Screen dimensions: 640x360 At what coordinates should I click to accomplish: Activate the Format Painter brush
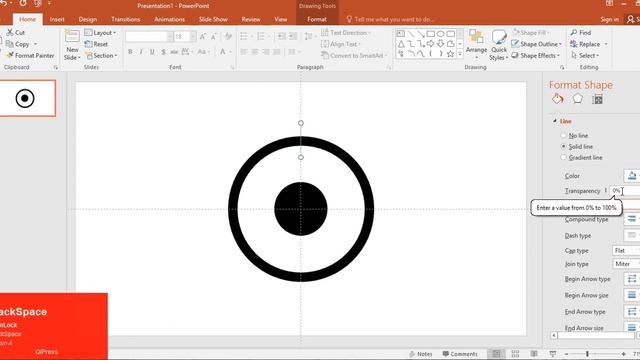tap(10, 55)
